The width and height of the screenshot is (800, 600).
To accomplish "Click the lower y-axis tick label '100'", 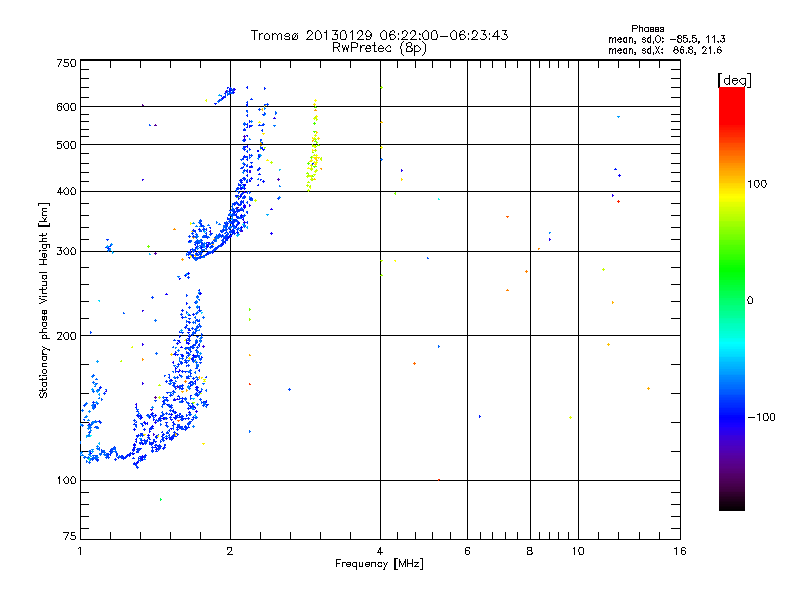I will 66,481.
